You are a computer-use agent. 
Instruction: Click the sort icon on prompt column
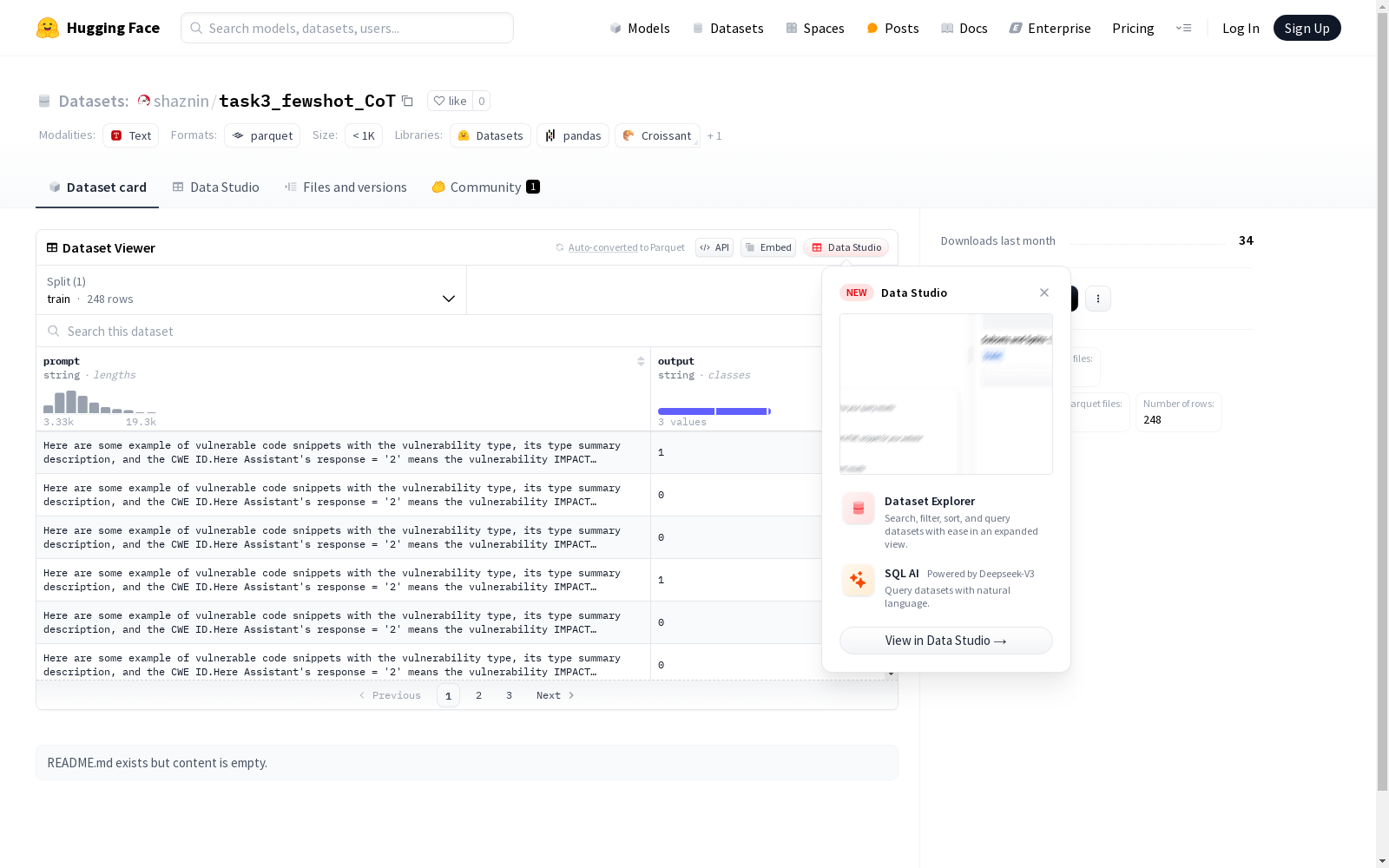pos(641,361)
